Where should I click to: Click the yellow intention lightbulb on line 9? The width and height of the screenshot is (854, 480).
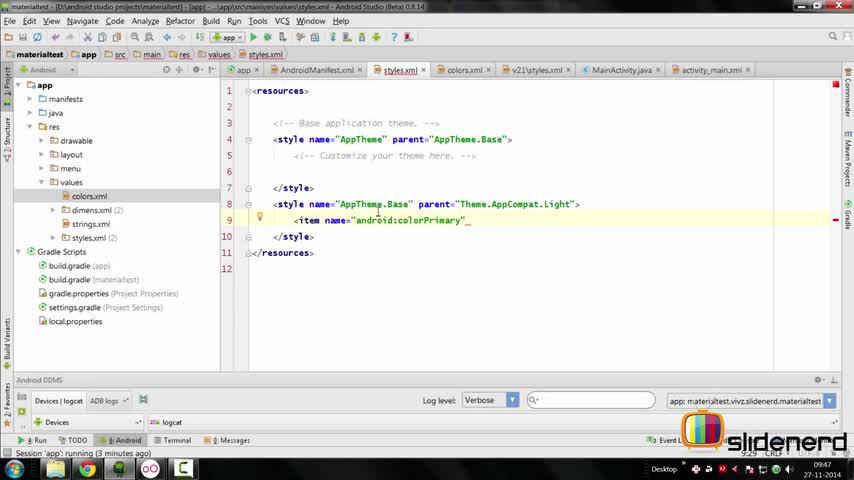259,217
